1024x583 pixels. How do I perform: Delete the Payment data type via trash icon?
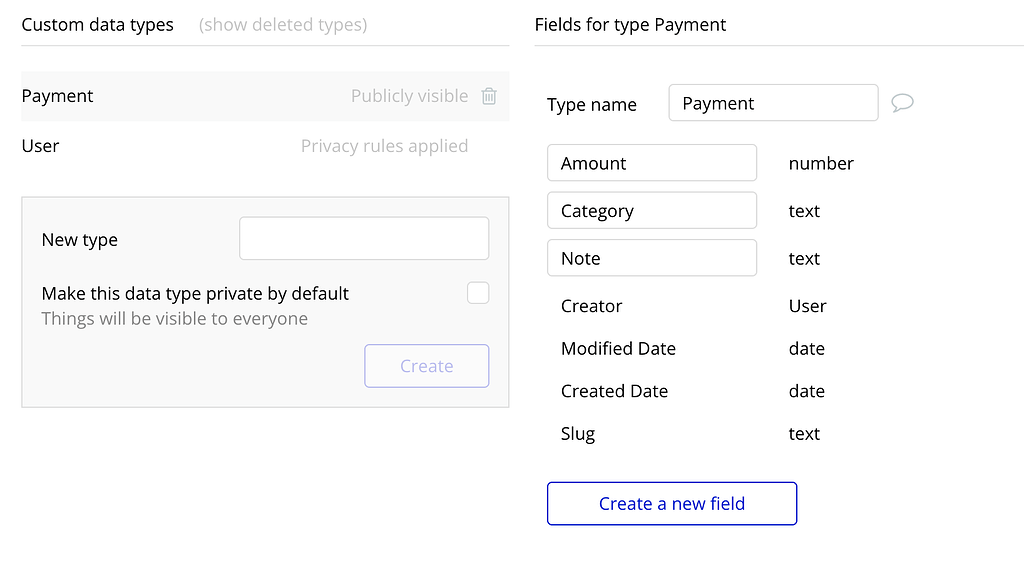pyautogui.click(x=489, y=96)
